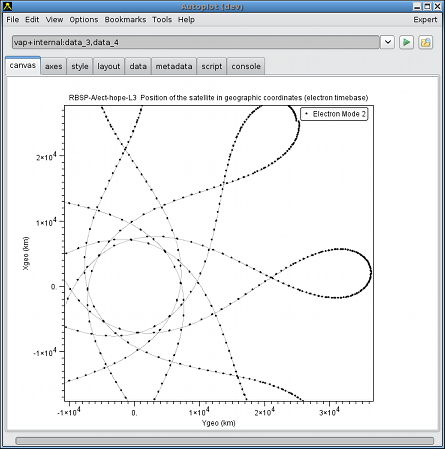445x449 pixels.
Task: Click the plot title RBSP-A/ect-hope-L3 text
Action: click(x=218, y=98)
